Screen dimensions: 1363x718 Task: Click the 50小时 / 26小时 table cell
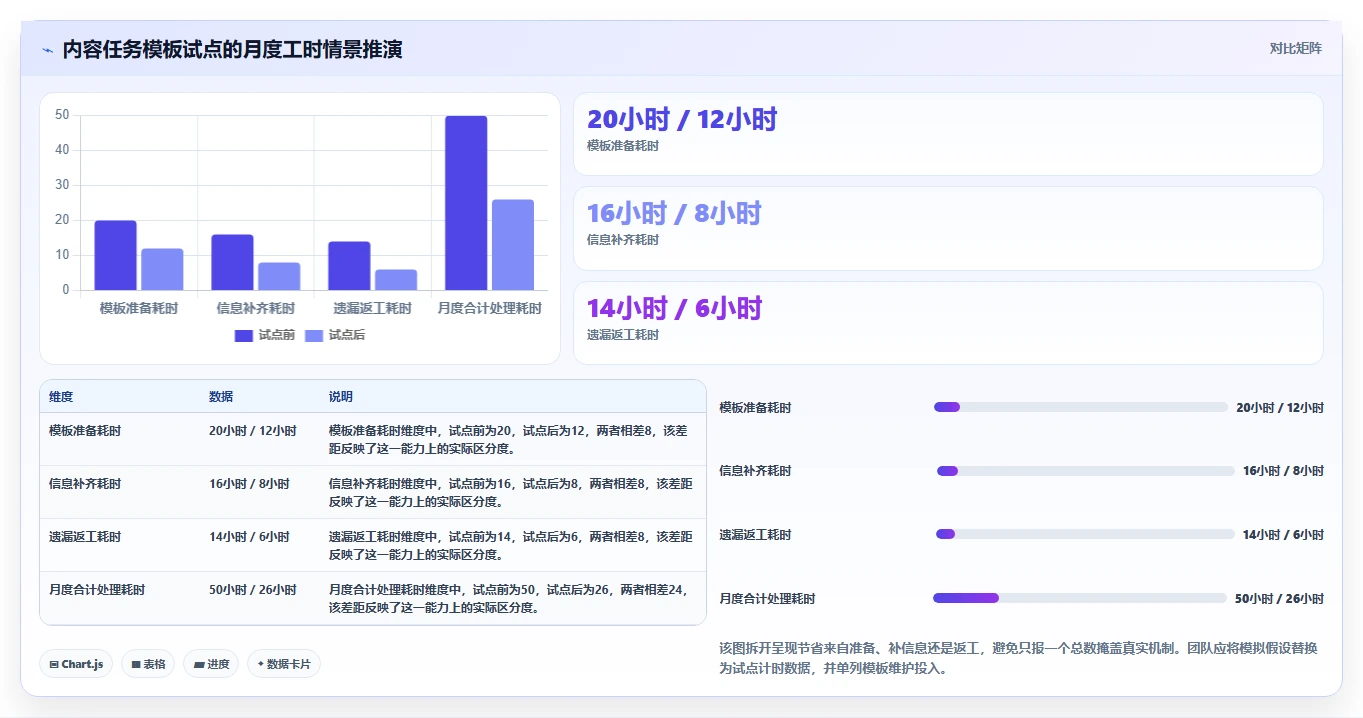click(253, 590)
